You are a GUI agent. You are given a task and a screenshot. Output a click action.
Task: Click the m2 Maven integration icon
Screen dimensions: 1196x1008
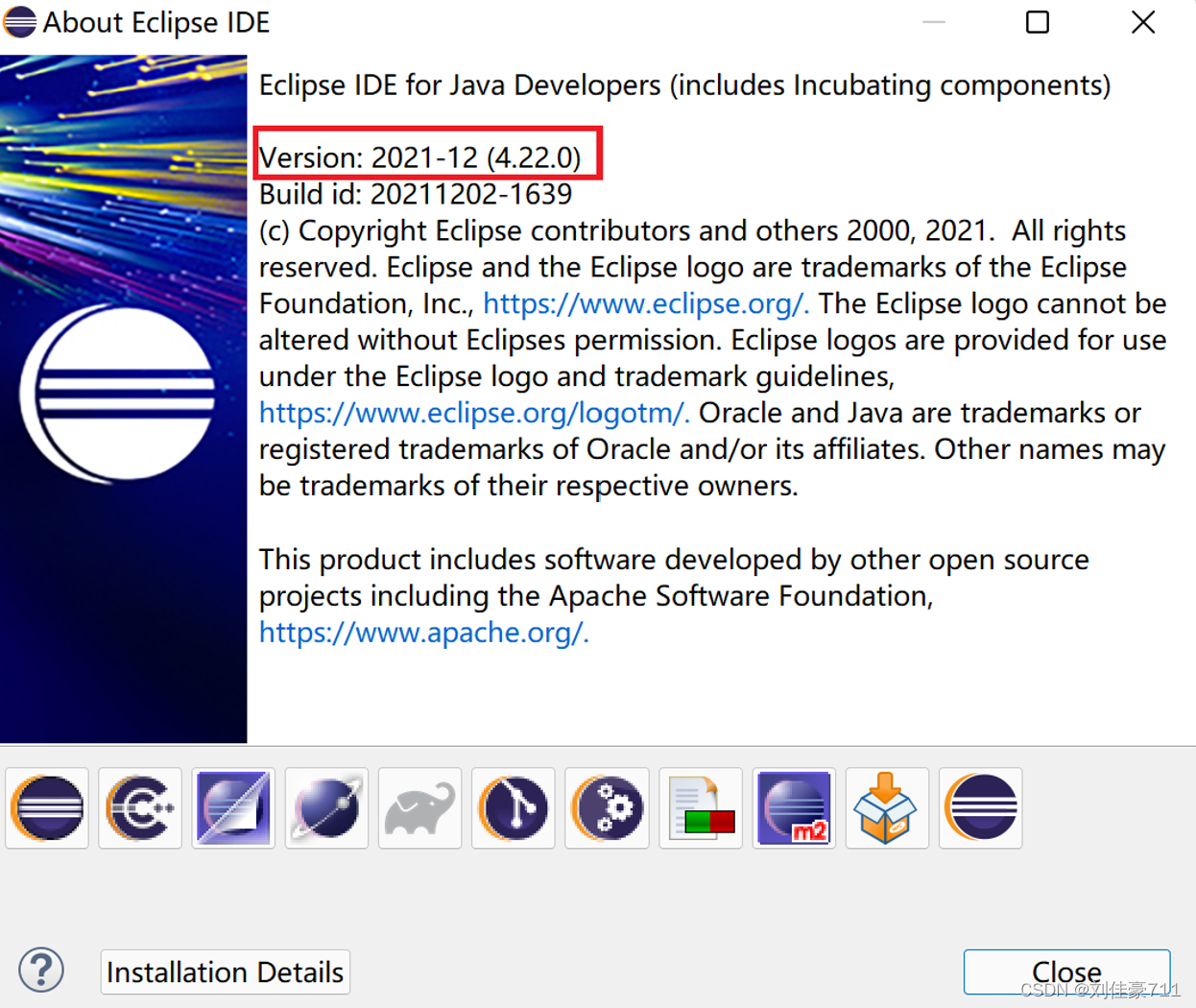click(794, 808)
